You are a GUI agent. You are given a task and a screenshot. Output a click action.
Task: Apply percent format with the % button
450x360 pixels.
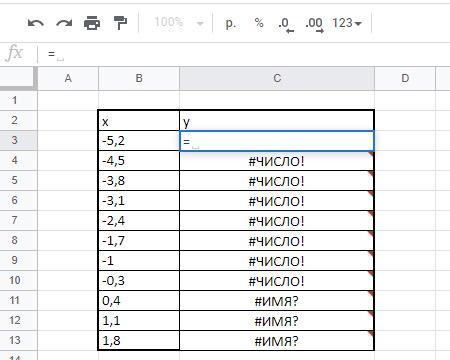pyautogui.click(x=259, y=23)
